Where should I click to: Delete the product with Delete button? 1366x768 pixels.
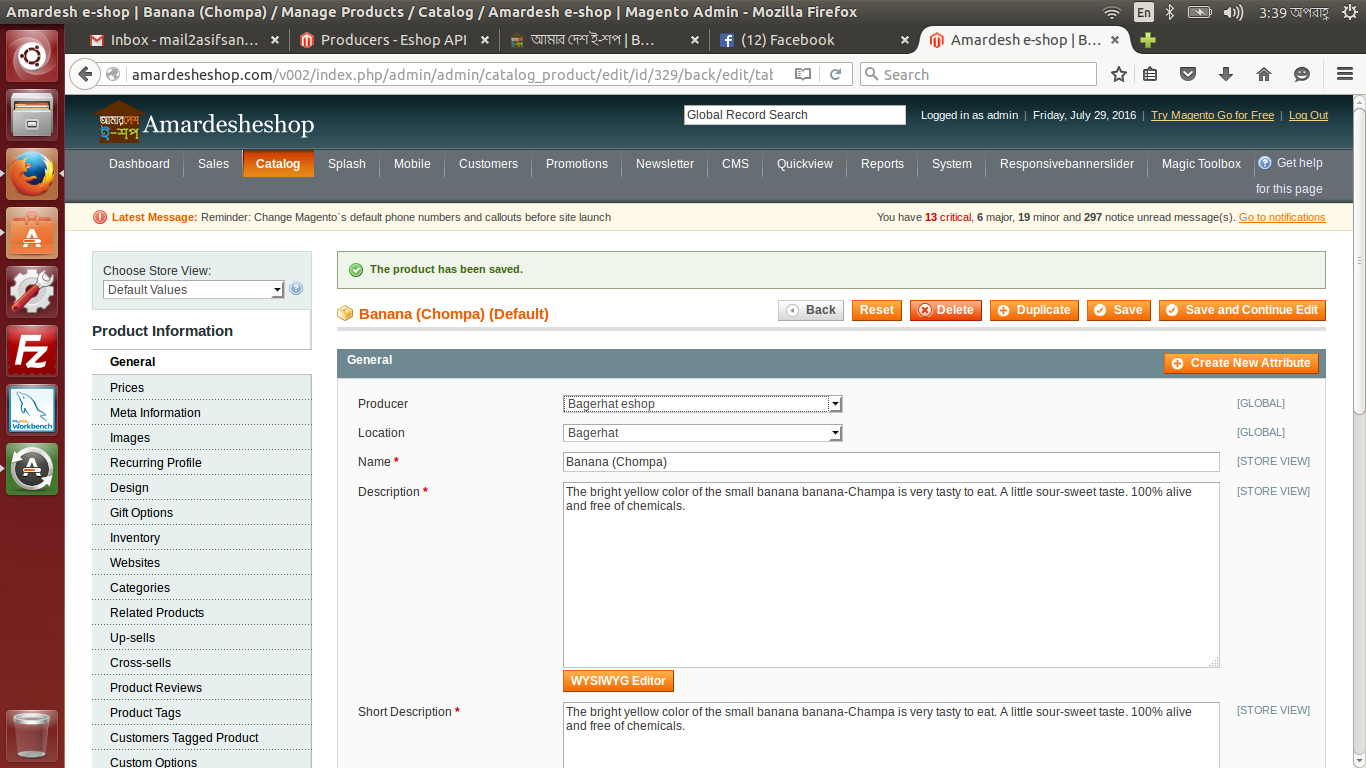(946, 310)
